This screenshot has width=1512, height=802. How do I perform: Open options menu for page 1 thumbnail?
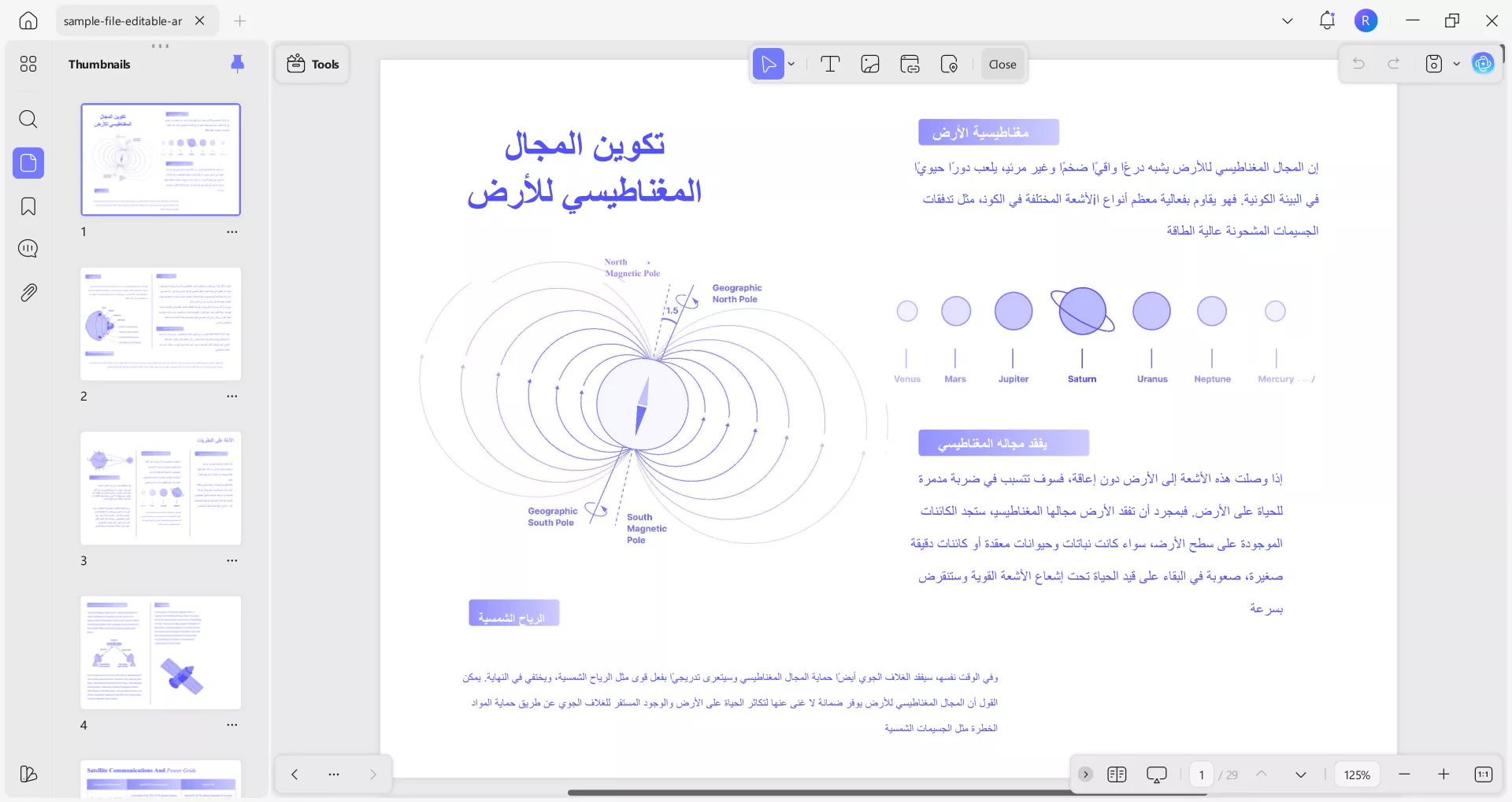(x=232, y=232)
